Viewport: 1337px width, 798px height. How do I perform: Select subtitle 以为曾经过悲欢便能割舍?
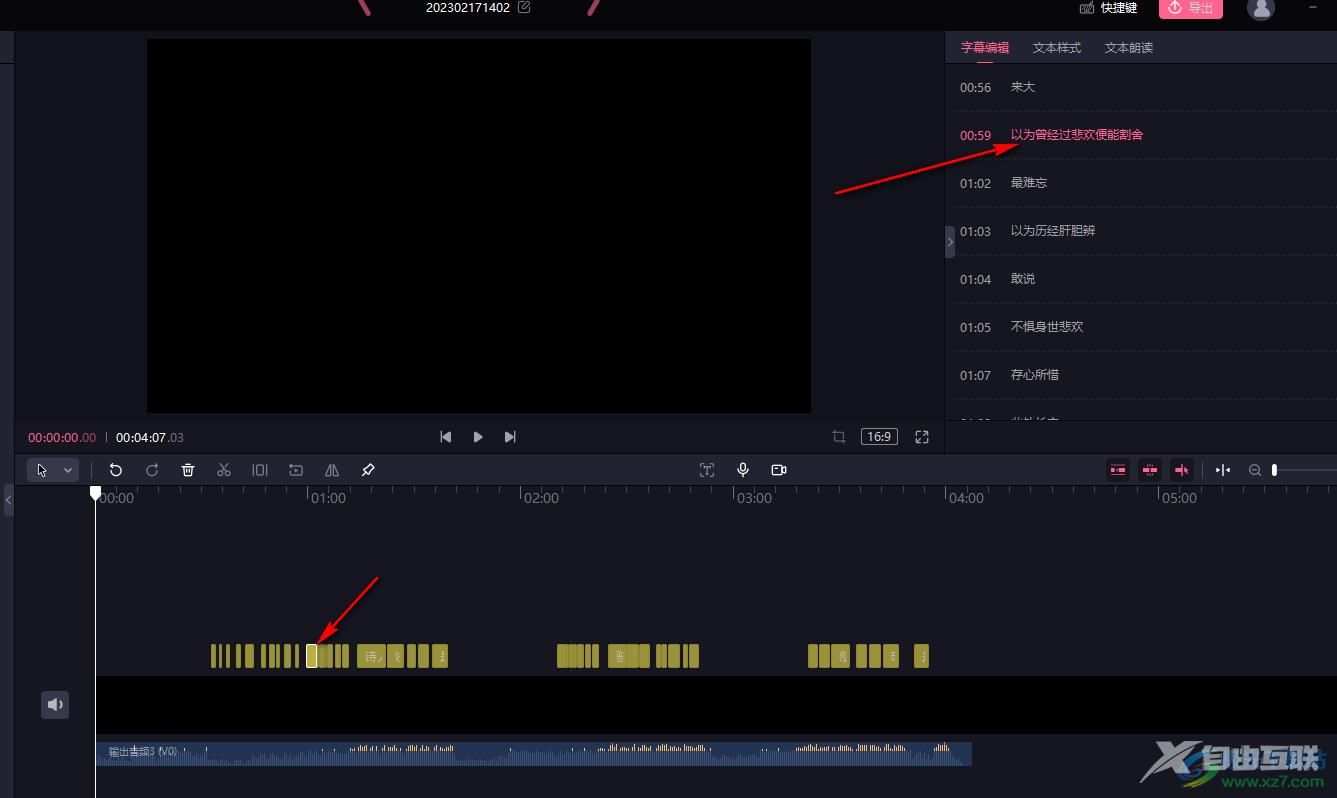coord(1077,135)
